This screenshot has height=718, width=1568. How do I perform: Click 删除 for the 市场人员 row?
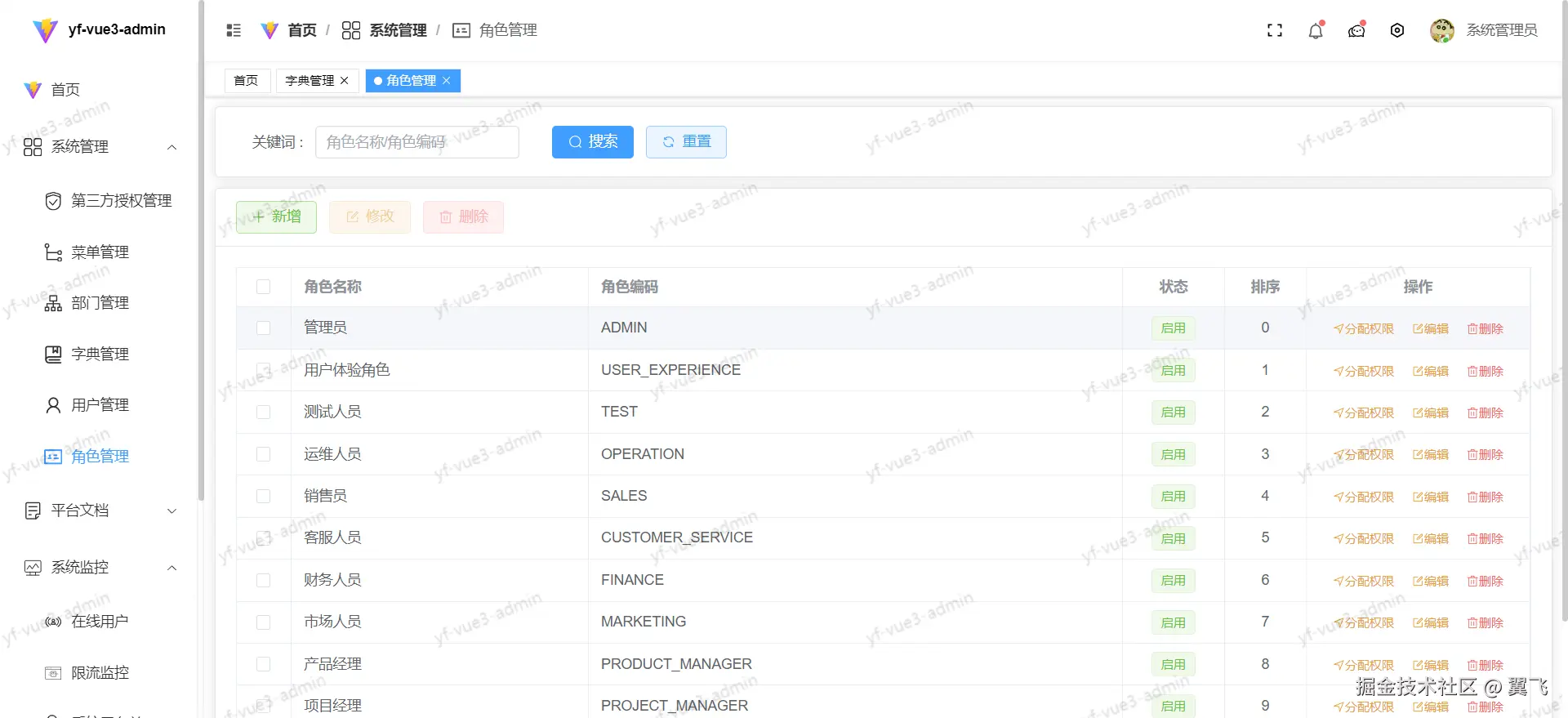point(1486,622)
